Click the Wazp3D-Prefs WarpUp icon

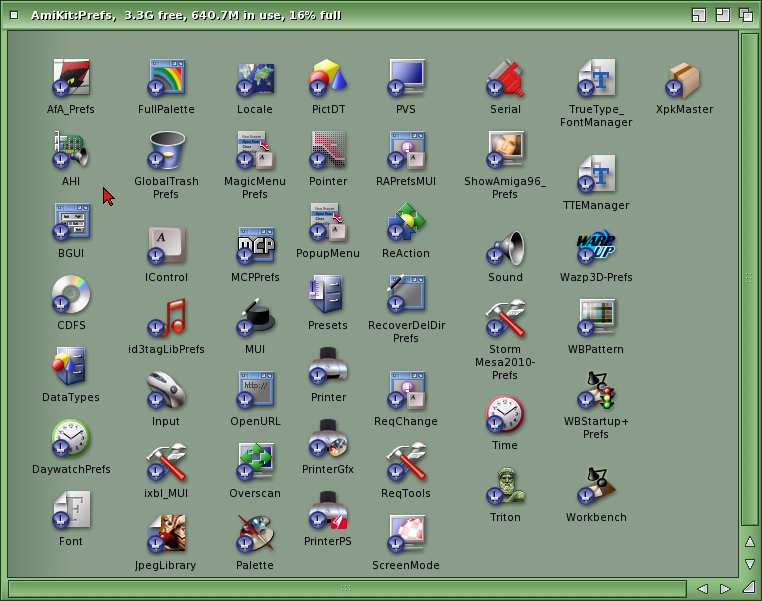pos(596,245)
